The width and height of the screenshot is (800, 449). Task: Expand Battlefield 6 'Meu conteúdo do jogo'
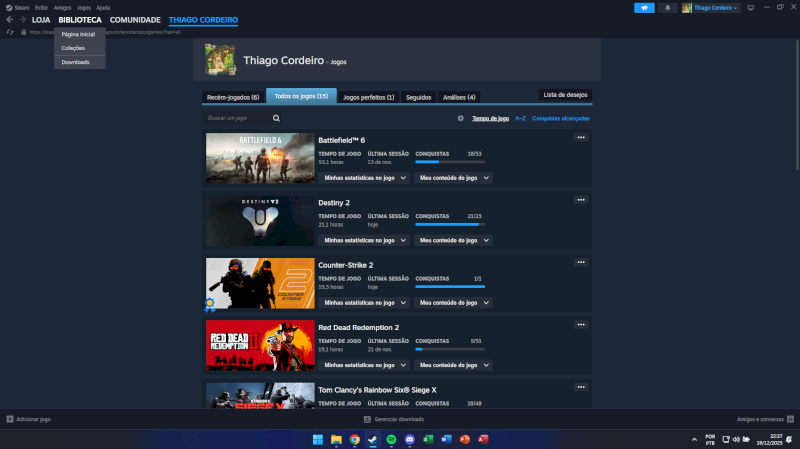(454, 178)
